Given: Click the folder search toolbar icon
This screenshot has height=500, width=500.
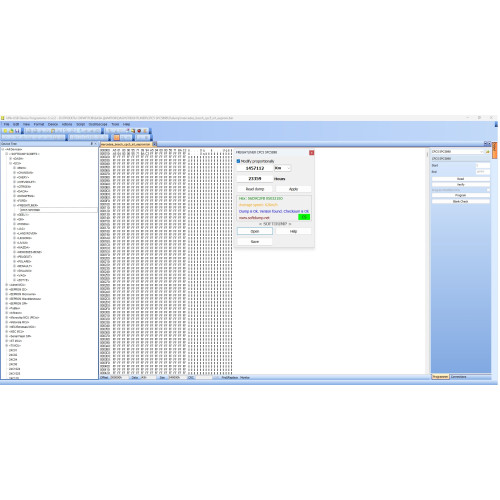Looking at the screenshot, I should [x=133, y=131].
